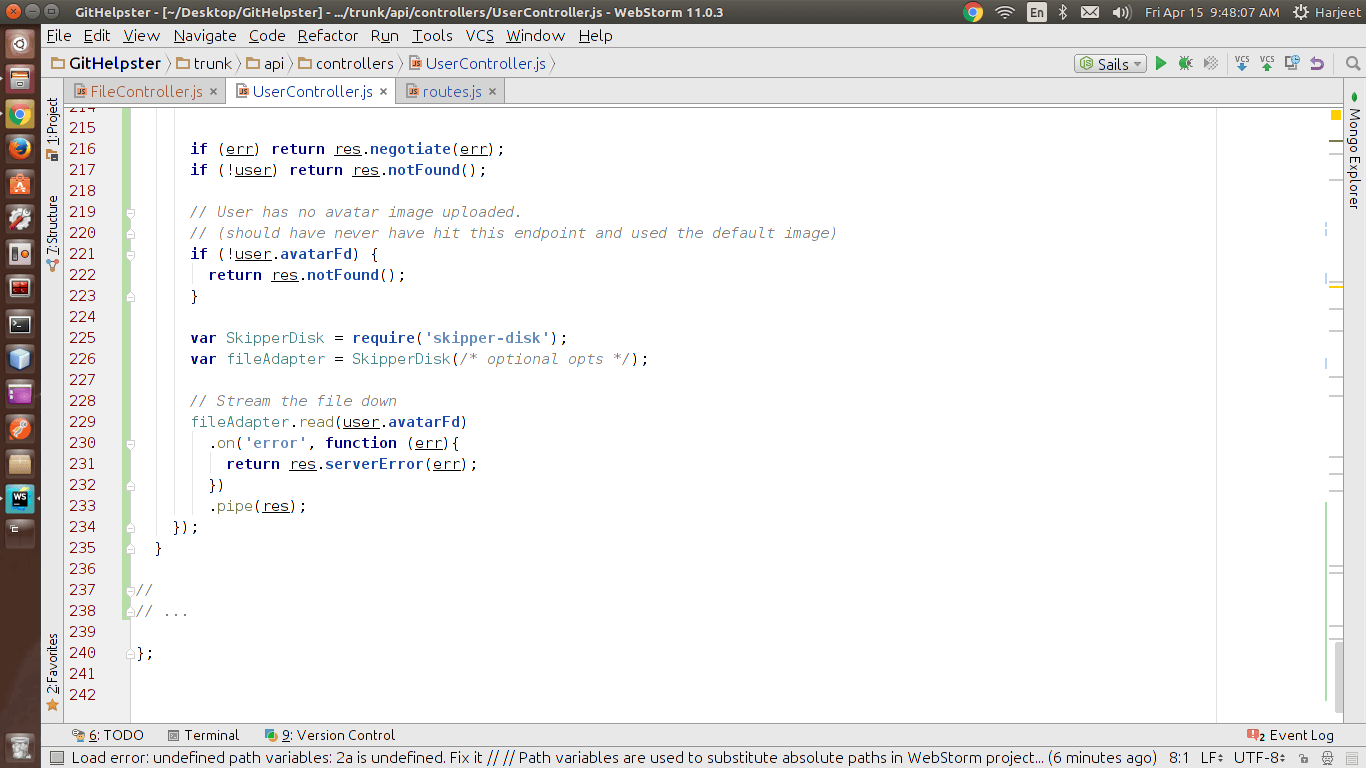Start debugging with the green bug icon
The image size is (1366, 768).
click(x=1185, y=63)
